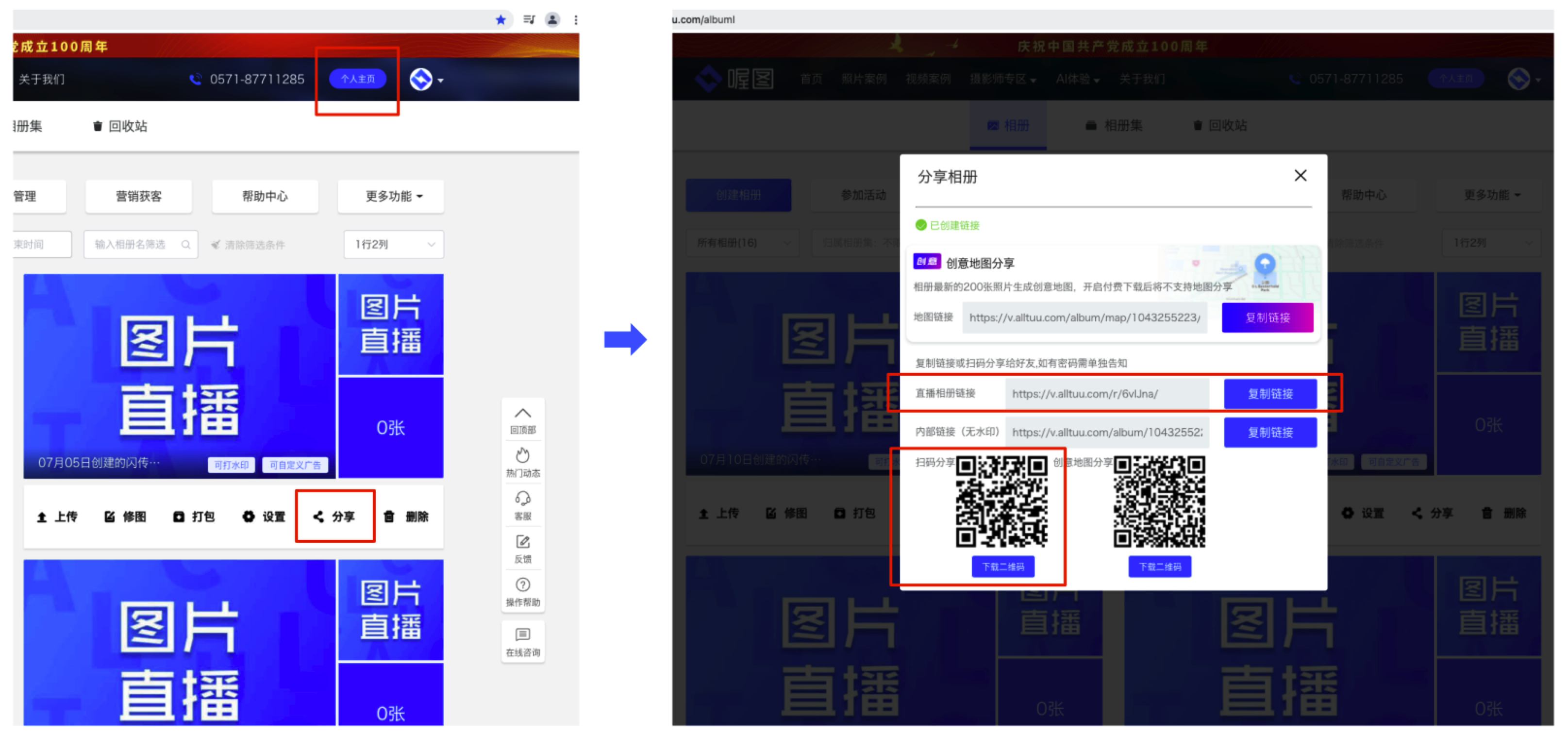Click the 营销获客 button
Viewport: 1568px width, 734px height.
(139, 196)
